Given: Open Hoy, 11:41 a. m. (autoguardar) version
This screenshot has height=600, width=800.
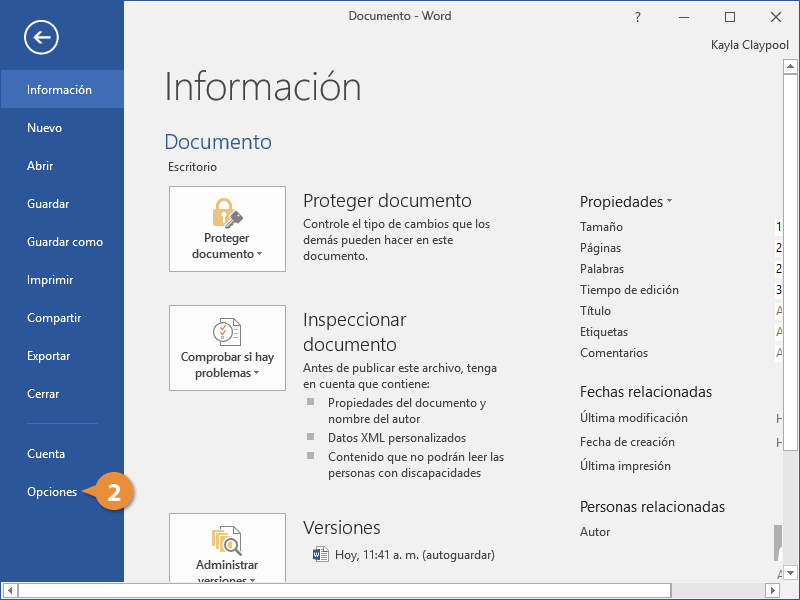Looking at the screenshot, I should coord(414,554).
